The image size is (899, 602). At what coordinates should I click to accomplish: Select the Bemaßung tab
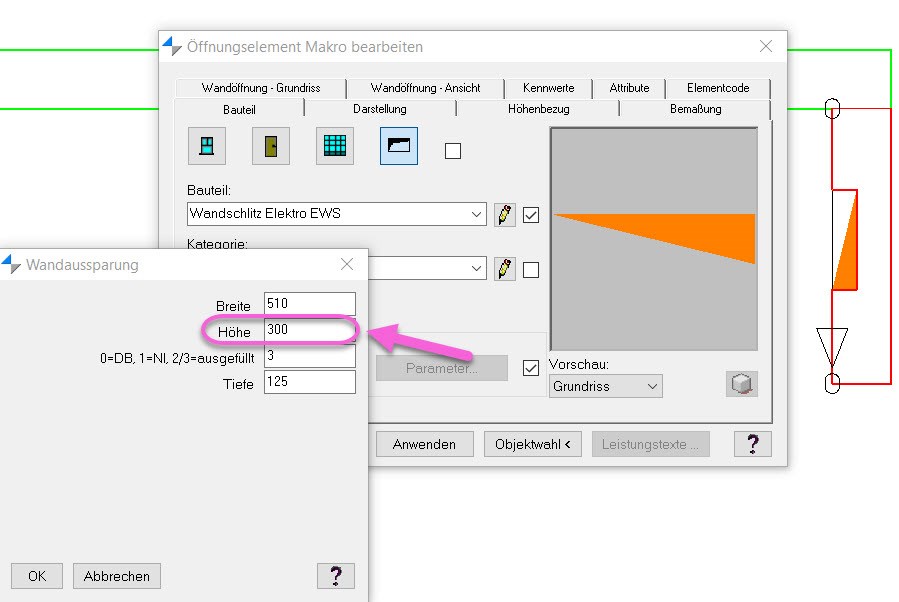pos(695,109)
